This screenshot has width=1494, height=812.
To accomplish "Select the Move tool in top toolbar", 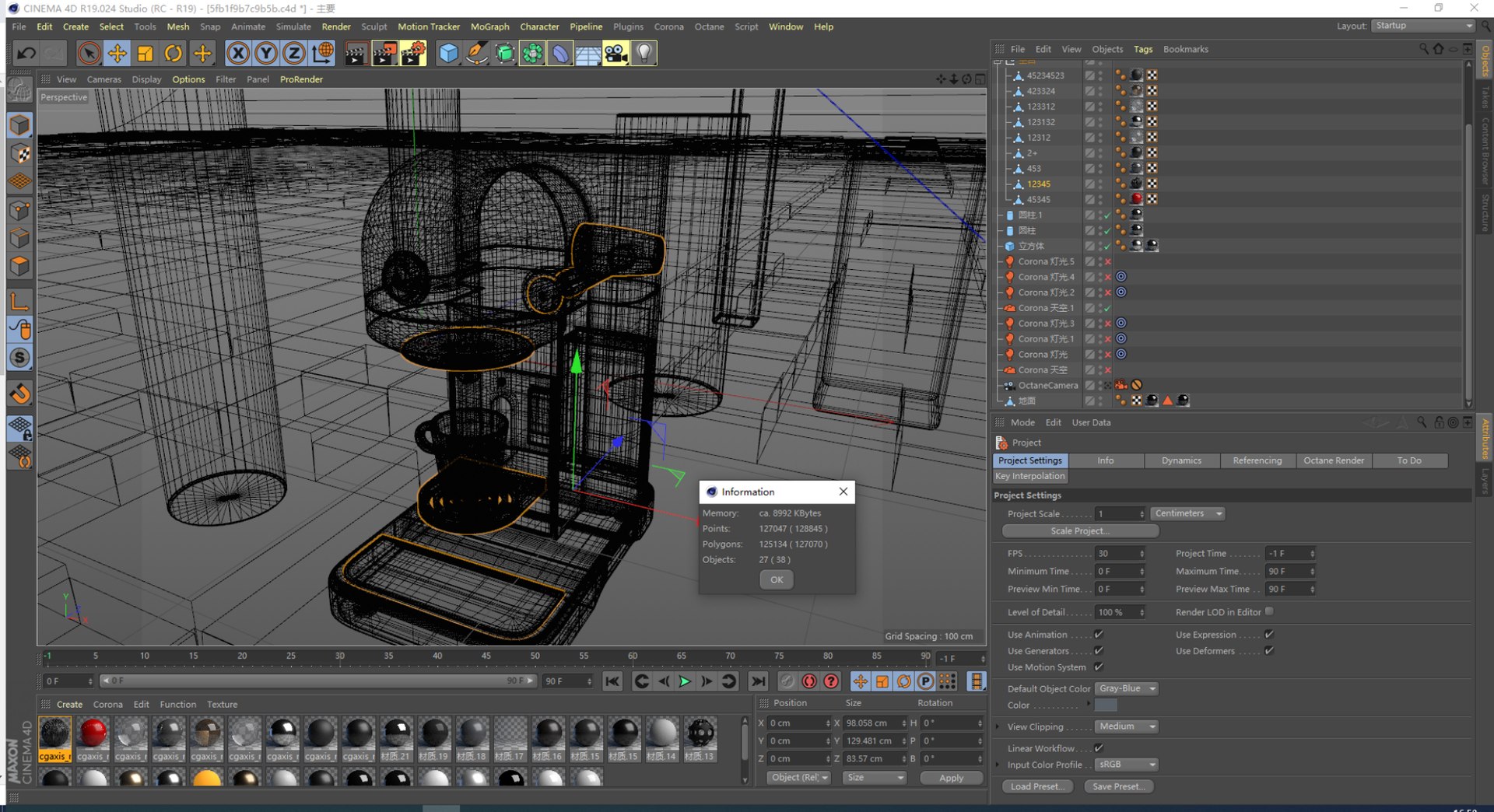I will coord(117,53).
